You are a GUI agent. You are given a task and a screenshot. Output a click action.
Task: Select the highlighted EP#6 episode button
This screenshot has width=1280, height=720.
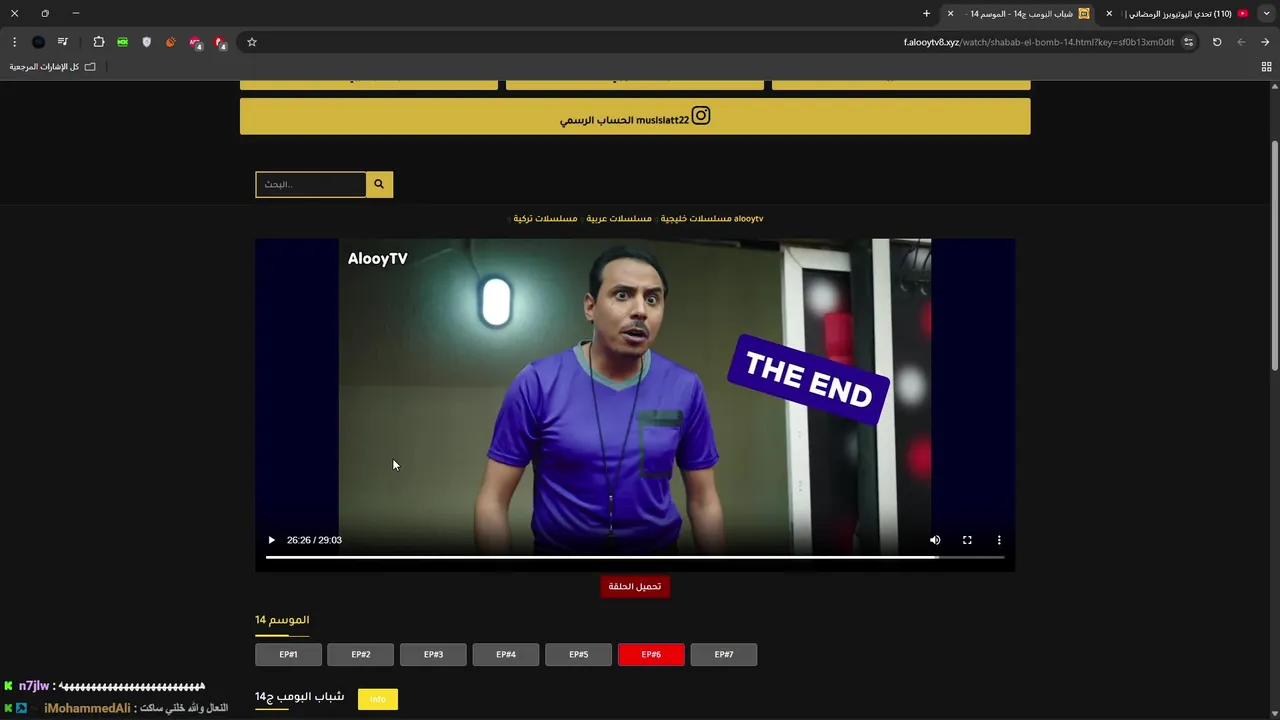click(x=651, y=655)
